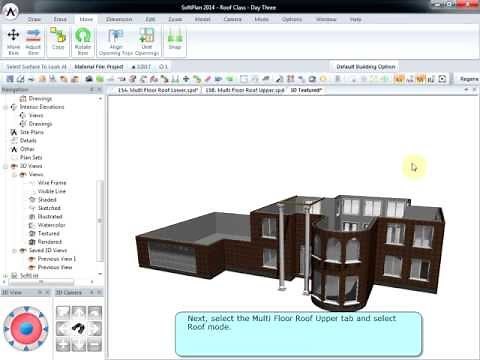Click the Unit Openings tool
The image size is (480, 360).
pyautogui.click(x=146, y=42)
